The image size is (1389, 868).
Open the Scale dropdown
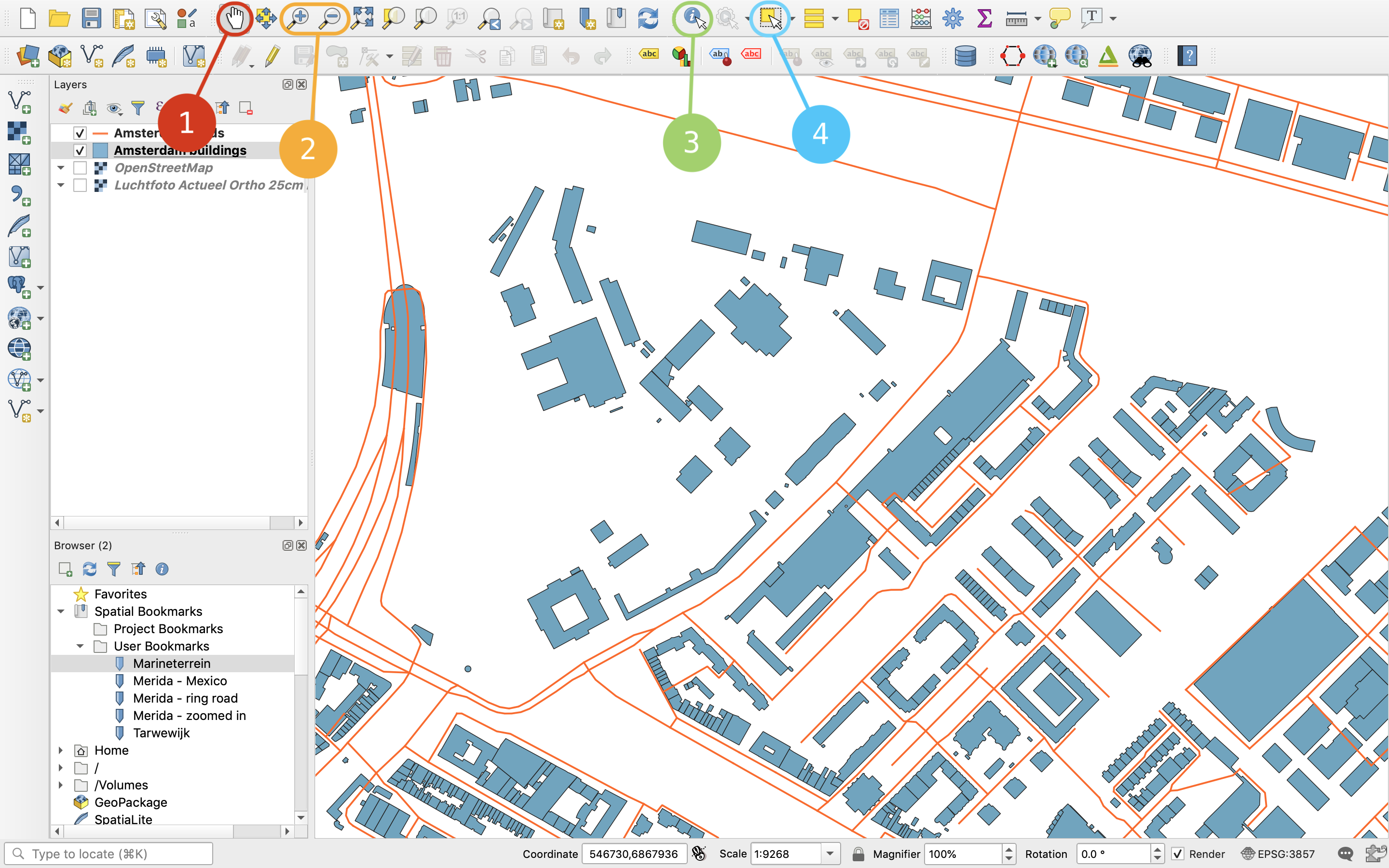[831, 854]
